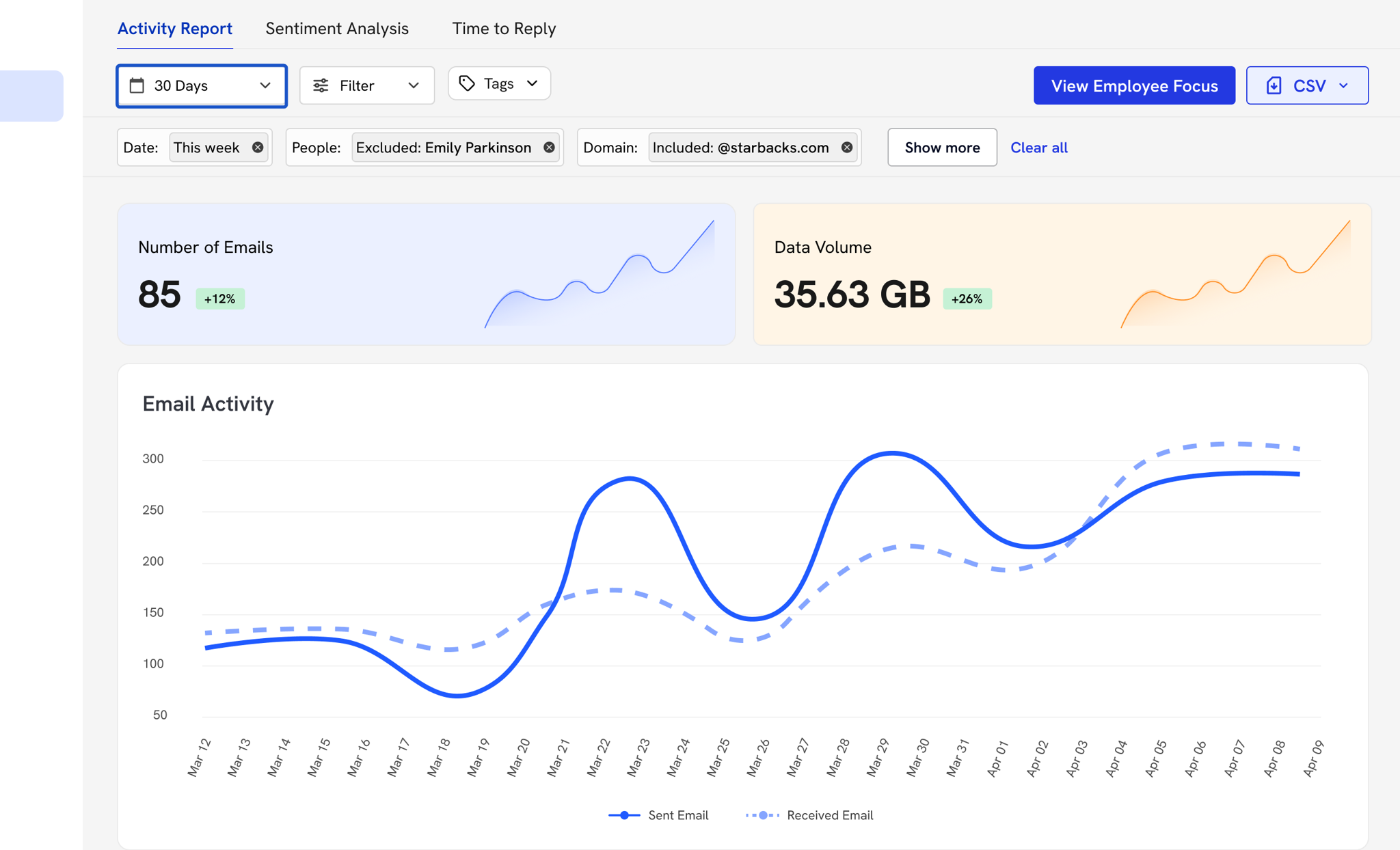Switch to the Sentiment Analysis tab
The width and height of the screenshot is (1400, 850).
(337, 29)
